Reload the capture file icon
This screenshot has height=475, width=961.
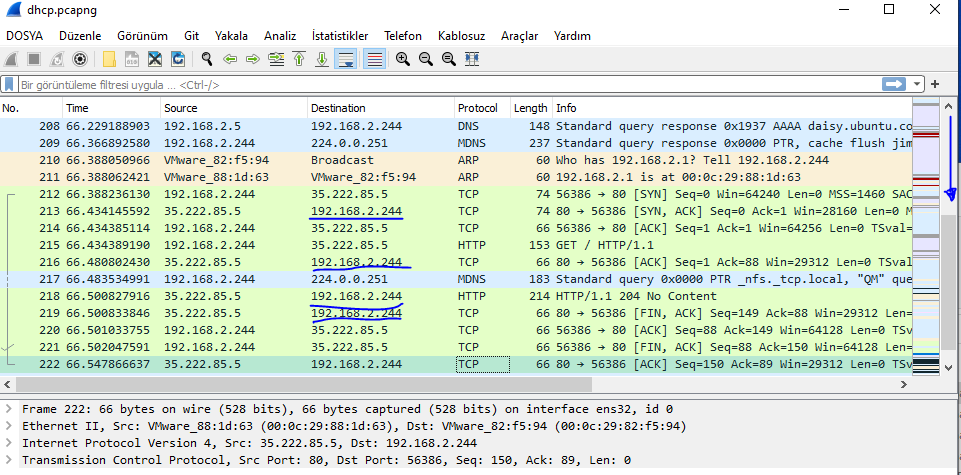point(178,59)
